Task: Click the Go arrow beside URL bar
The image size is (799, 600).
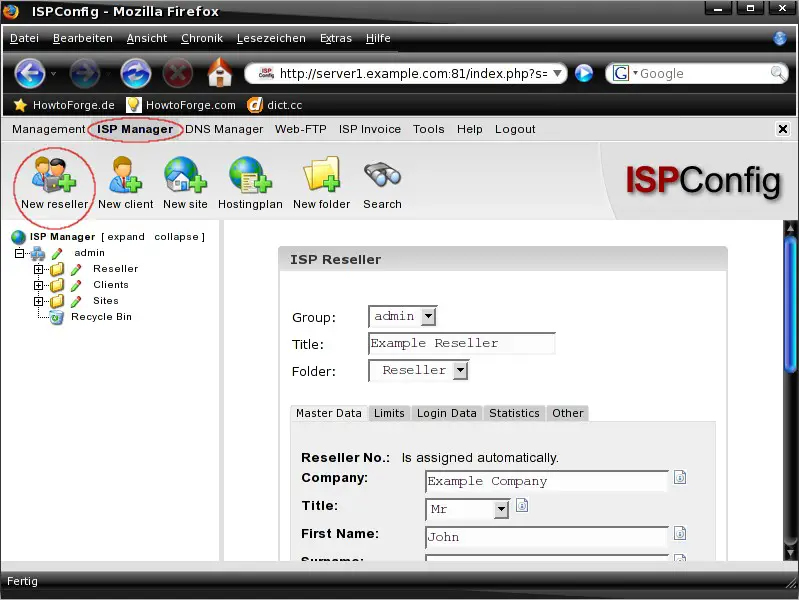Action: [584, 73]
